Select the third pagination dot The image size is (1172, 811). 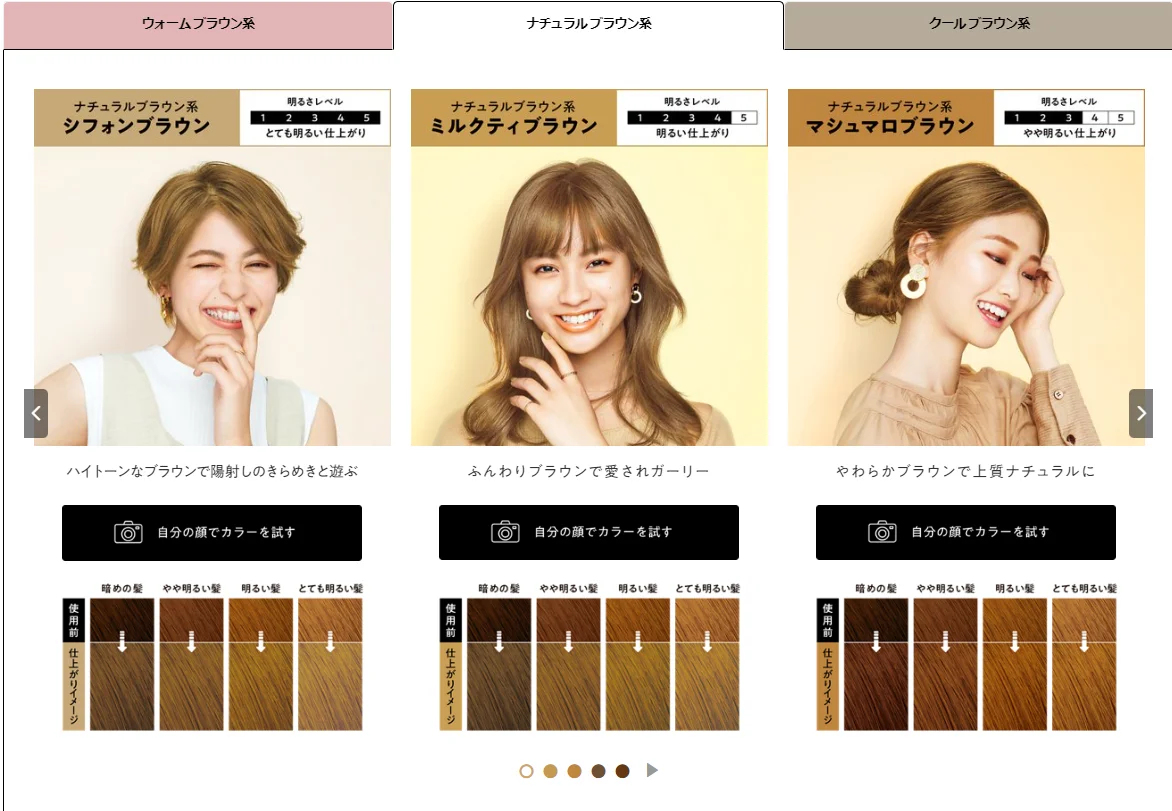pyautogui.click(x=575, y=771)
